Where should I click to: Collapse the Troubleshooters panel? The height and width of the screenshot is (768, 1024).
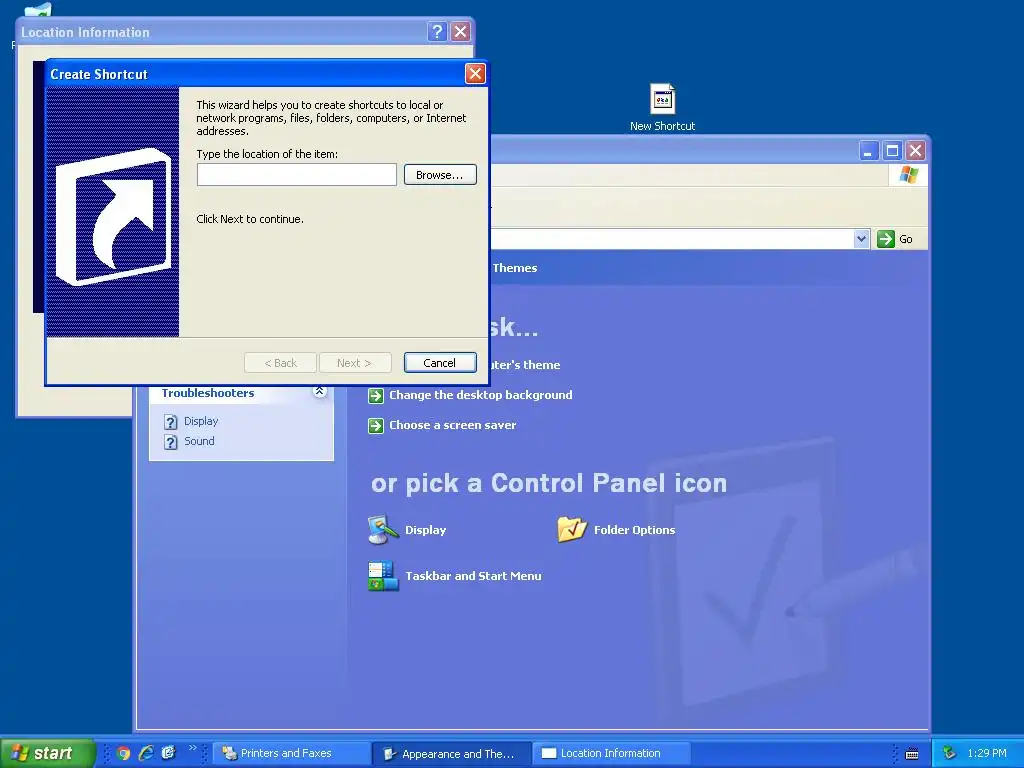point(319,392)
